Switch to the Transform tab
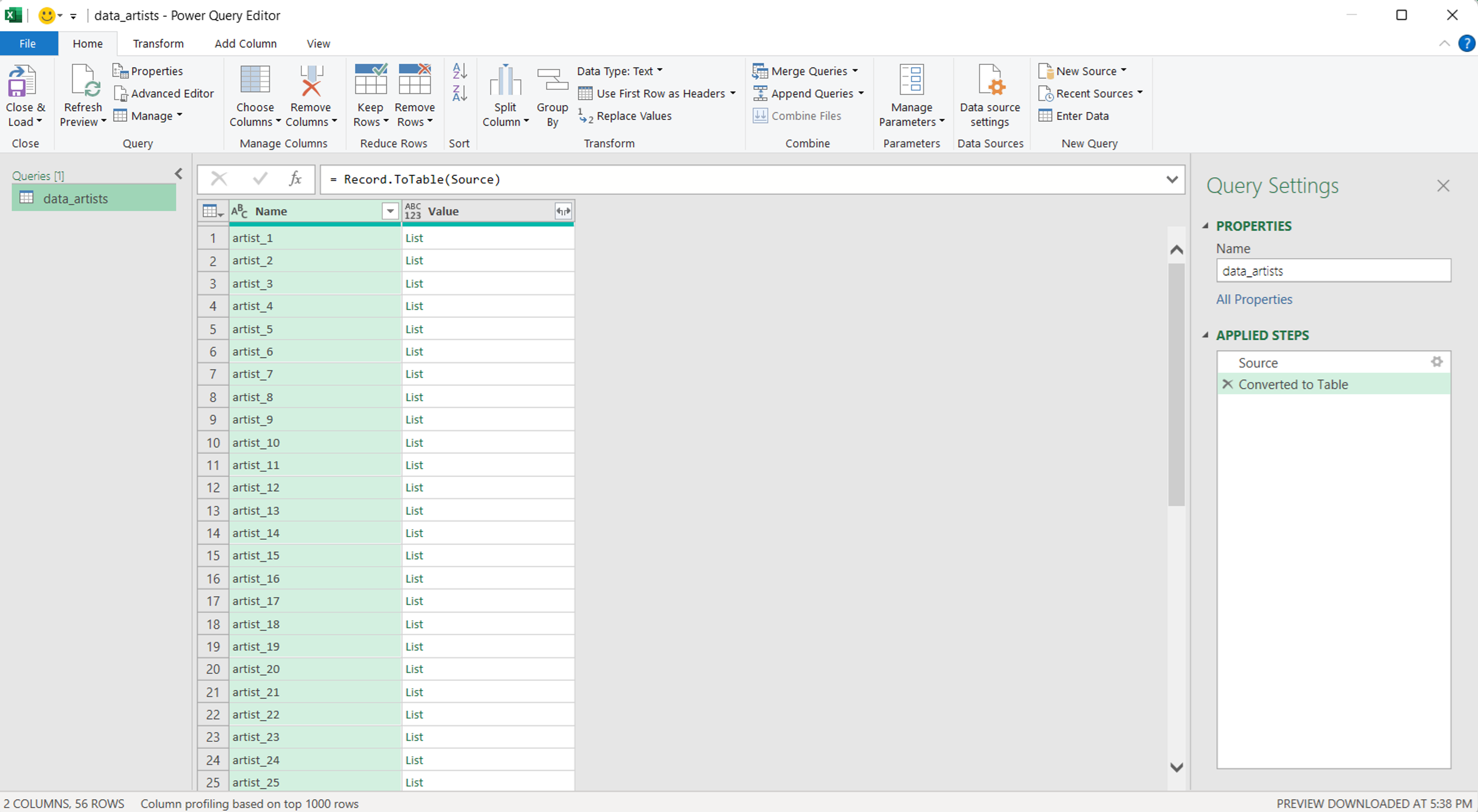The image size is (1478, 812). 158,44
